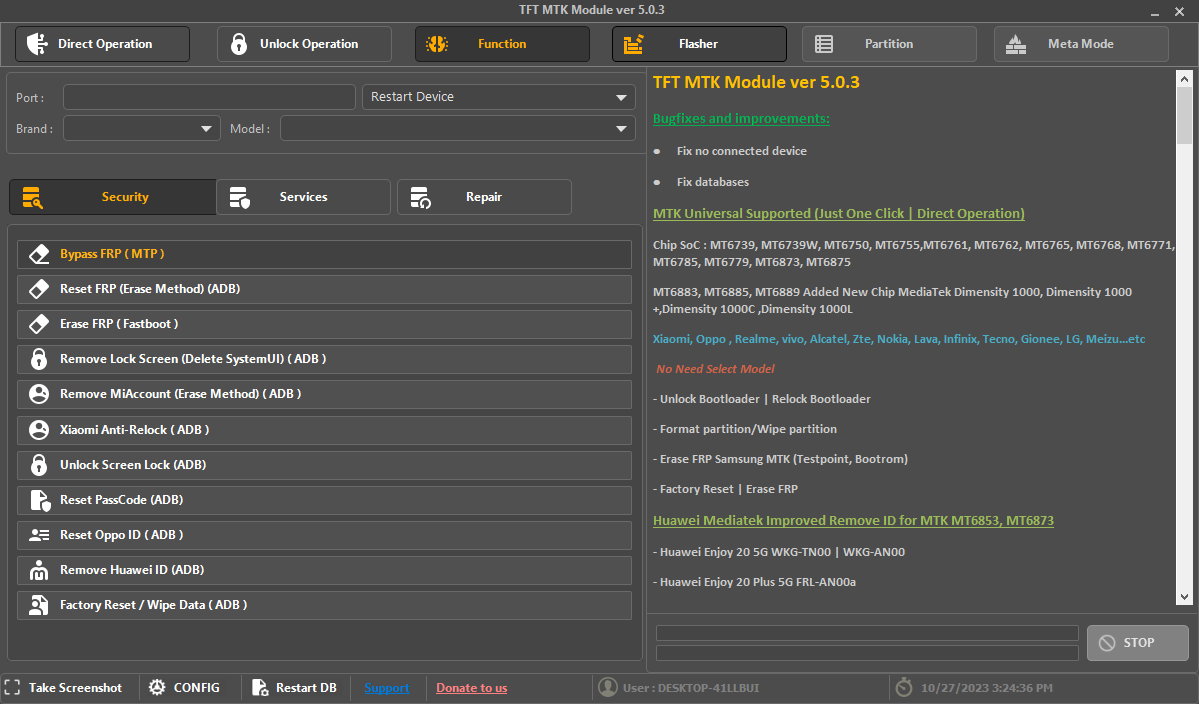The image size is (1199, 704).
Task: Click in the Port input field
Action: click(210, 97)
